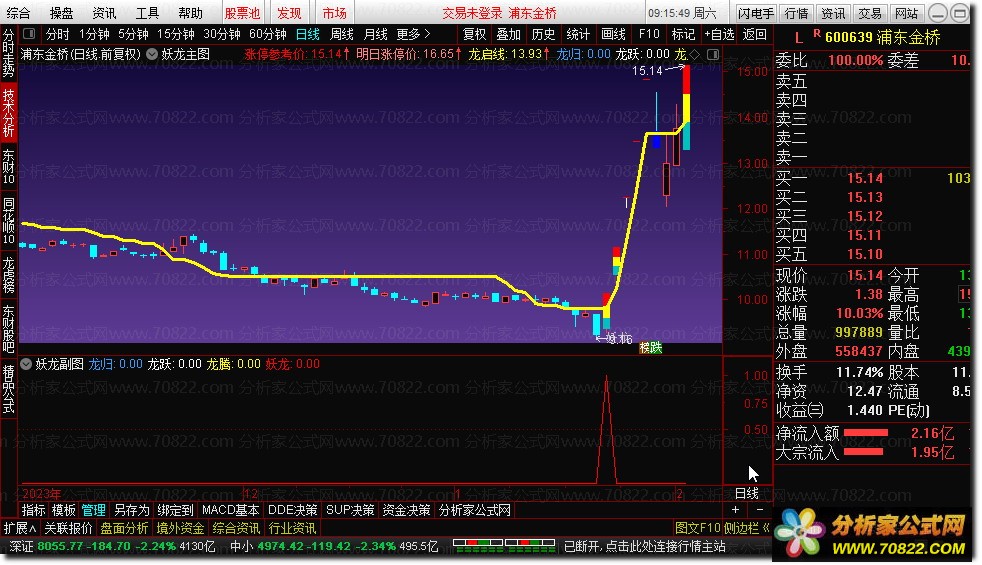Select the MACD基本 indicator tab

230,510
